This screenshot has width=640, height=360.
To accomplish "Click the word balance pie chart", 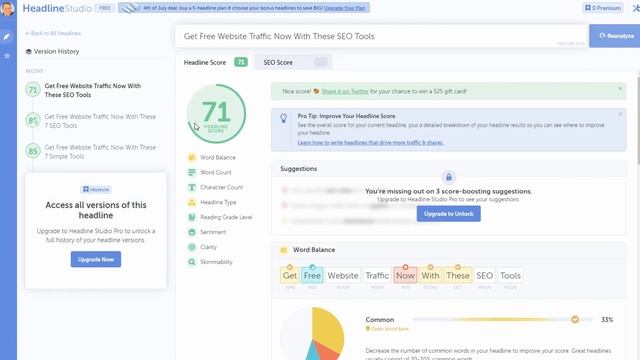I will pos(313,333).
